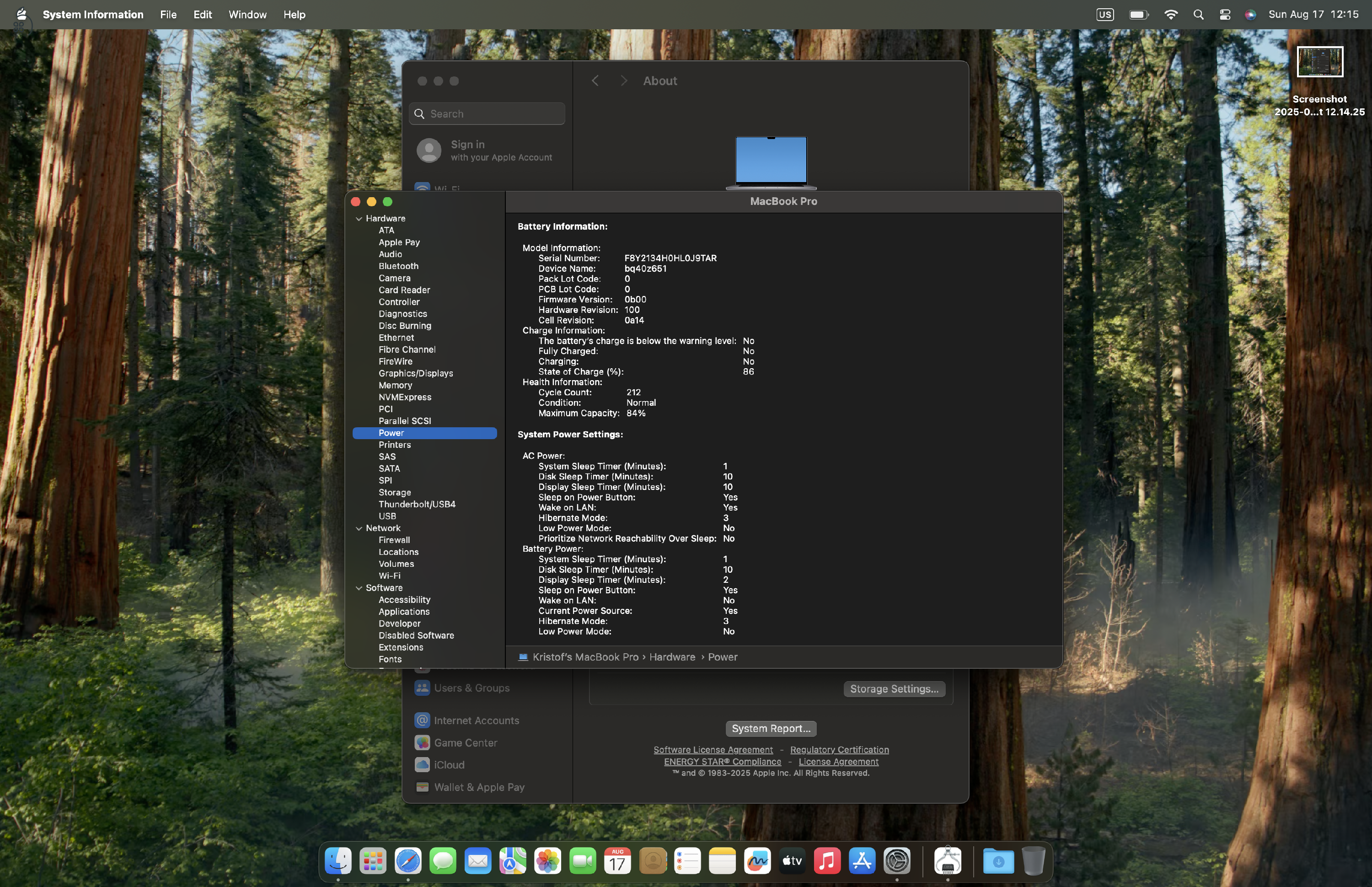Open Game Center in Settings sidebar
Image resolution: width=1372 pixels, height=887 pixels.
click(x=456, y=743)
